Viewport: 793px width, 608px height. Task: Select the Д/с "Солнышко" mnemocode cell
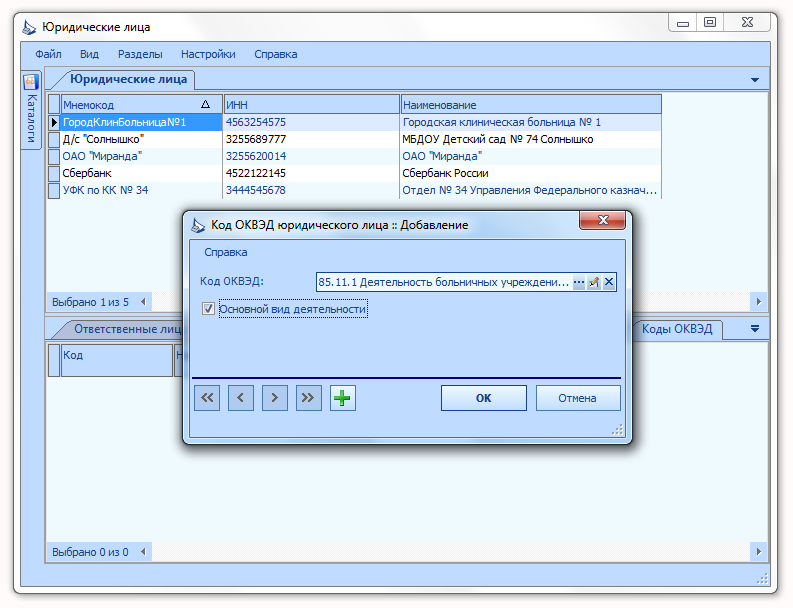tap(142, 139)
